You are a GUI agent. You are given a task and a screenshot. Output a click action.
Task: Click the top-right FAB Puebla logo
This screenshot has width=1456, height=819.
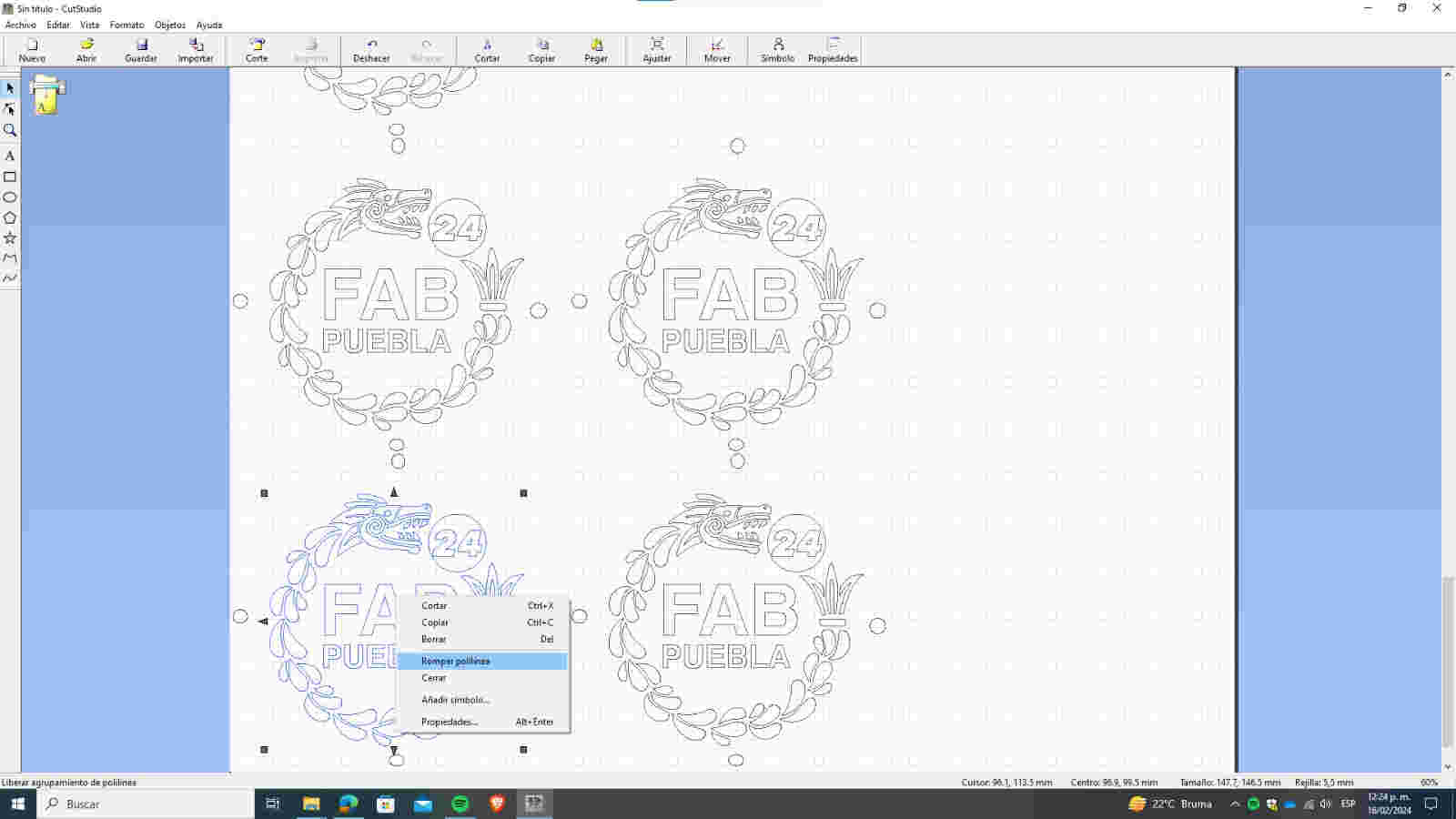[x=735, y=305]
